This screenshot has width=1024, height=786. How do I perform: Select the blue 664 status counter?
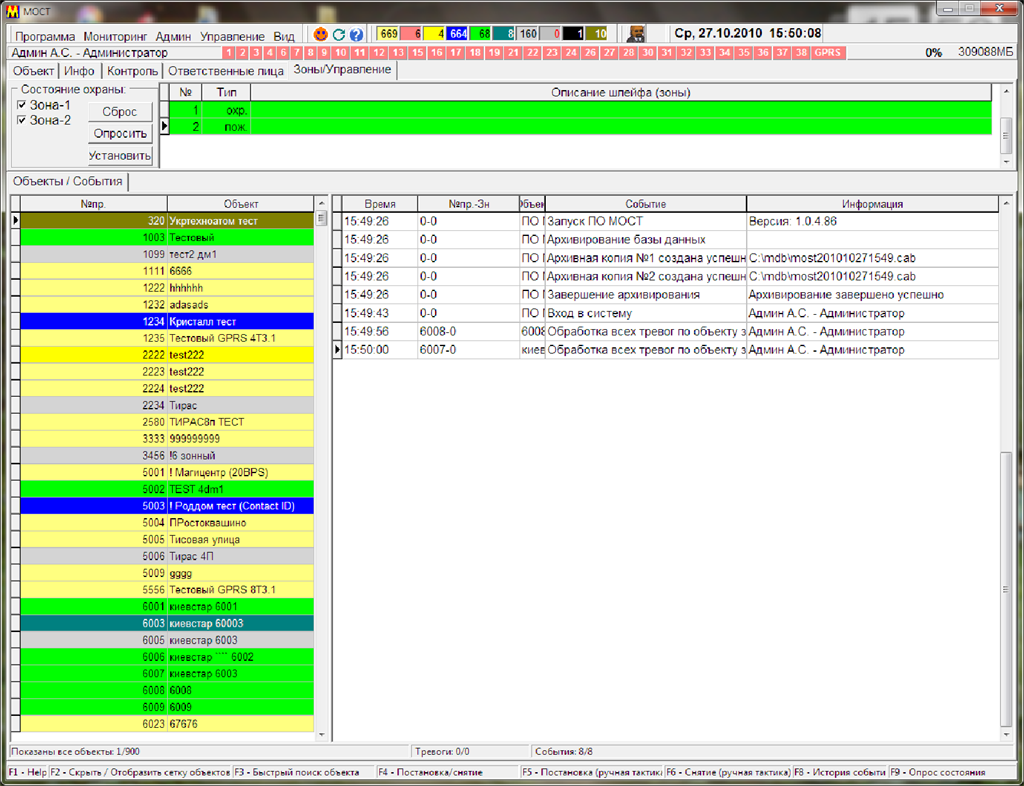(457, 34)
